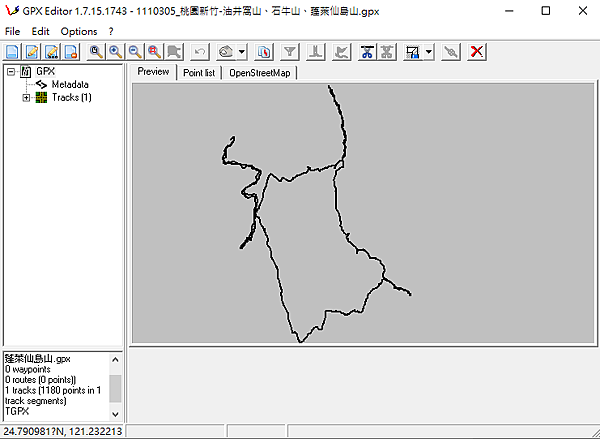Open the question mark help menu
600x439 pixels.
pos(111,31)
